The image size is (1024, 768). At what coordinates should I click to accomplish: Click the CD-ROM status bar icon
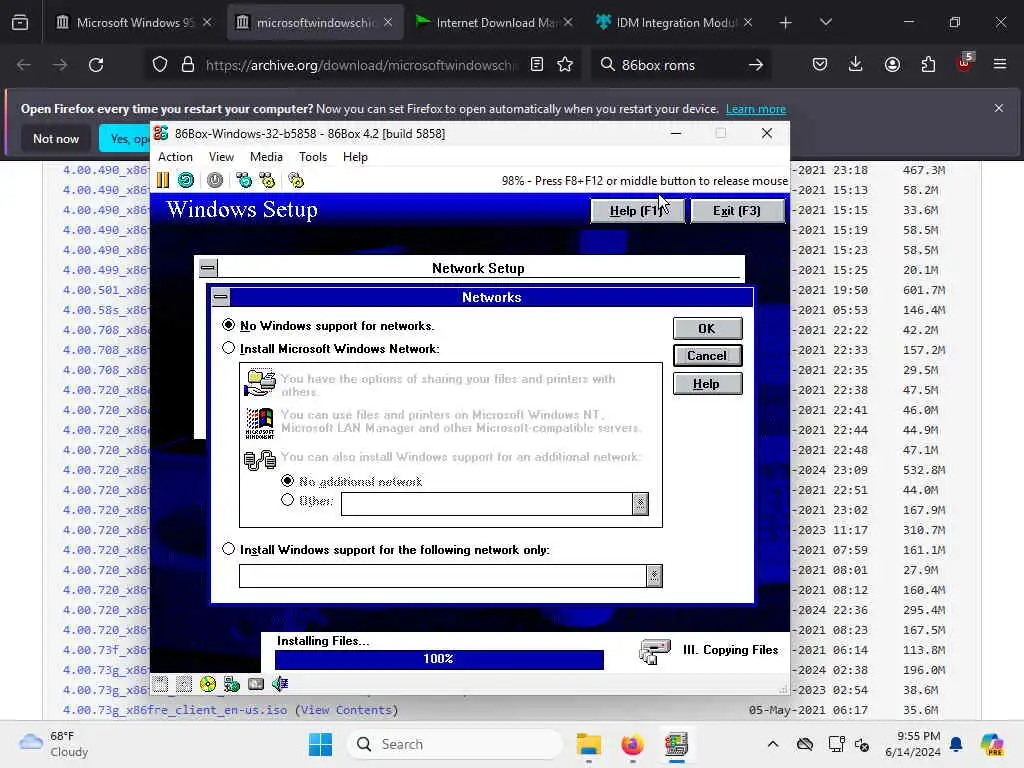tap(208, 684)
